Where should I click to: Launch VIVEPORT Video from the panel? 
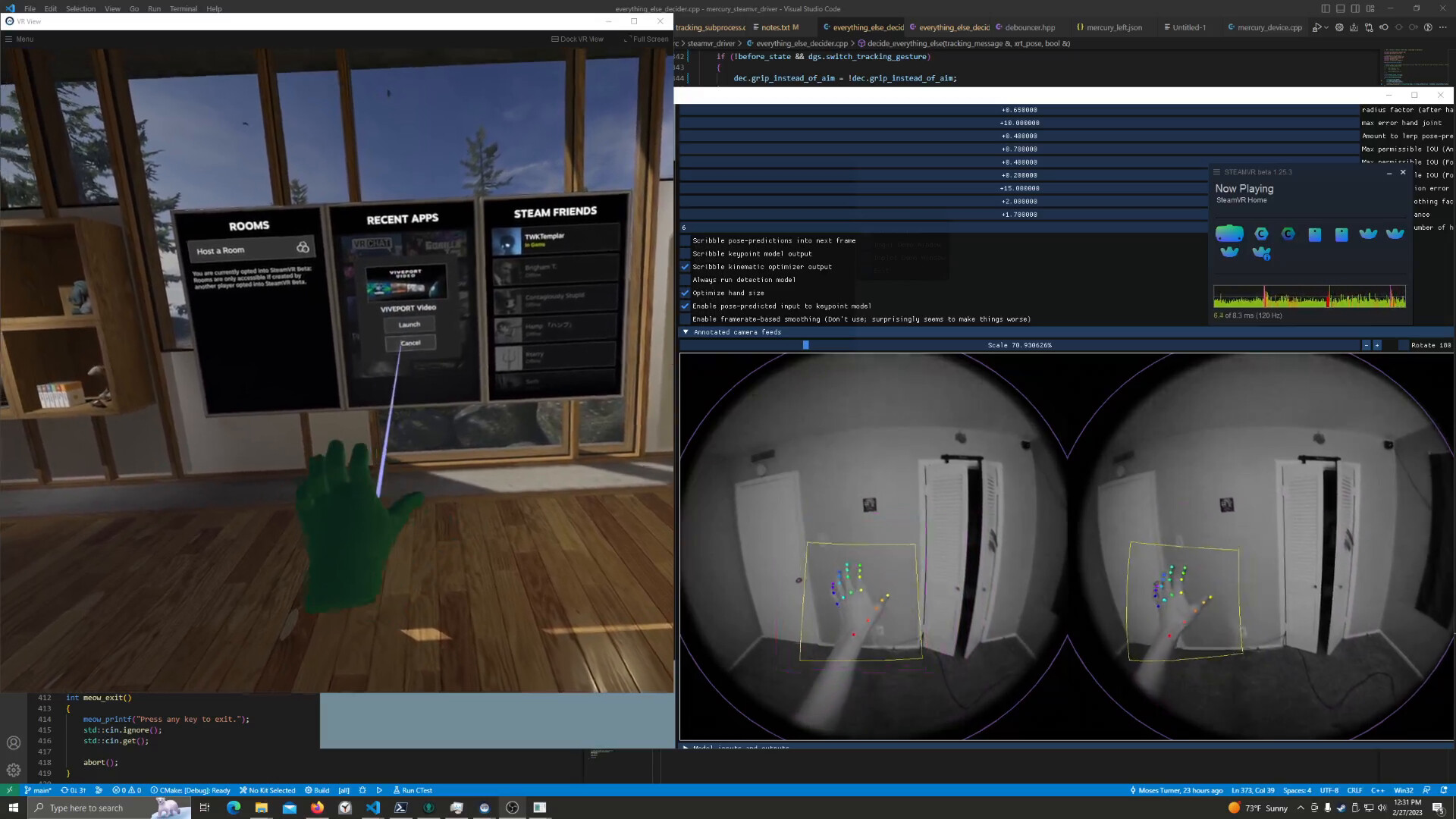click(409, 323)
